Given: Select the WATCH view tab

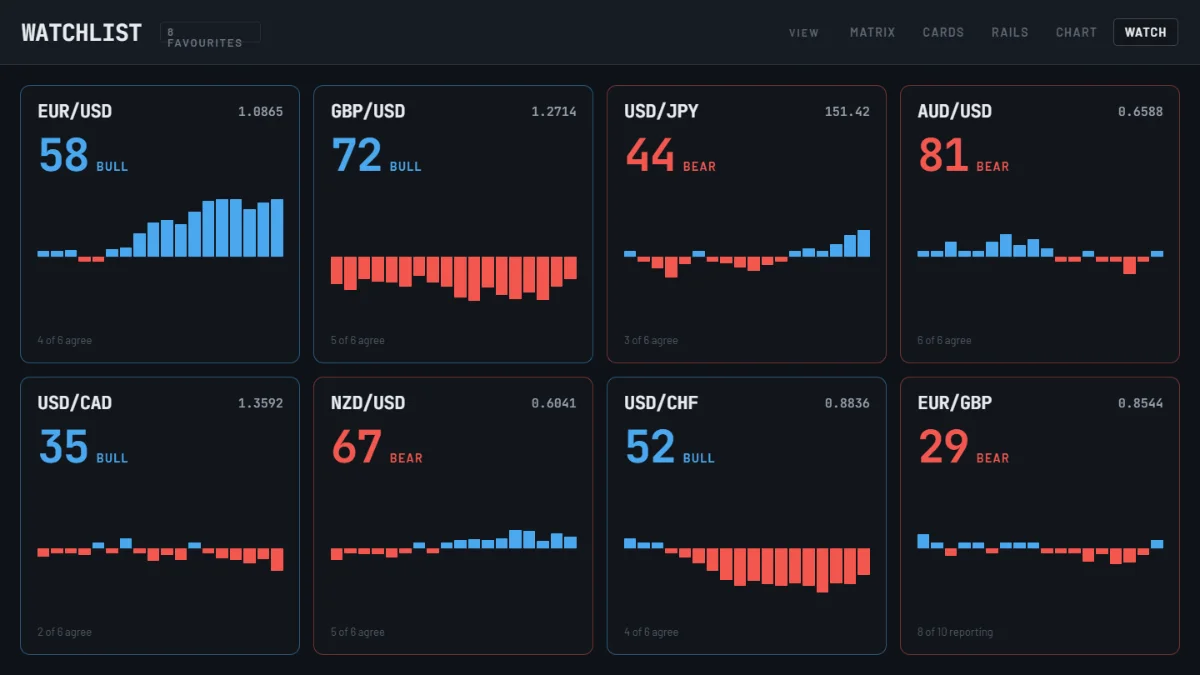Looking at the screenshot, I should click(x=1145, y=32).
